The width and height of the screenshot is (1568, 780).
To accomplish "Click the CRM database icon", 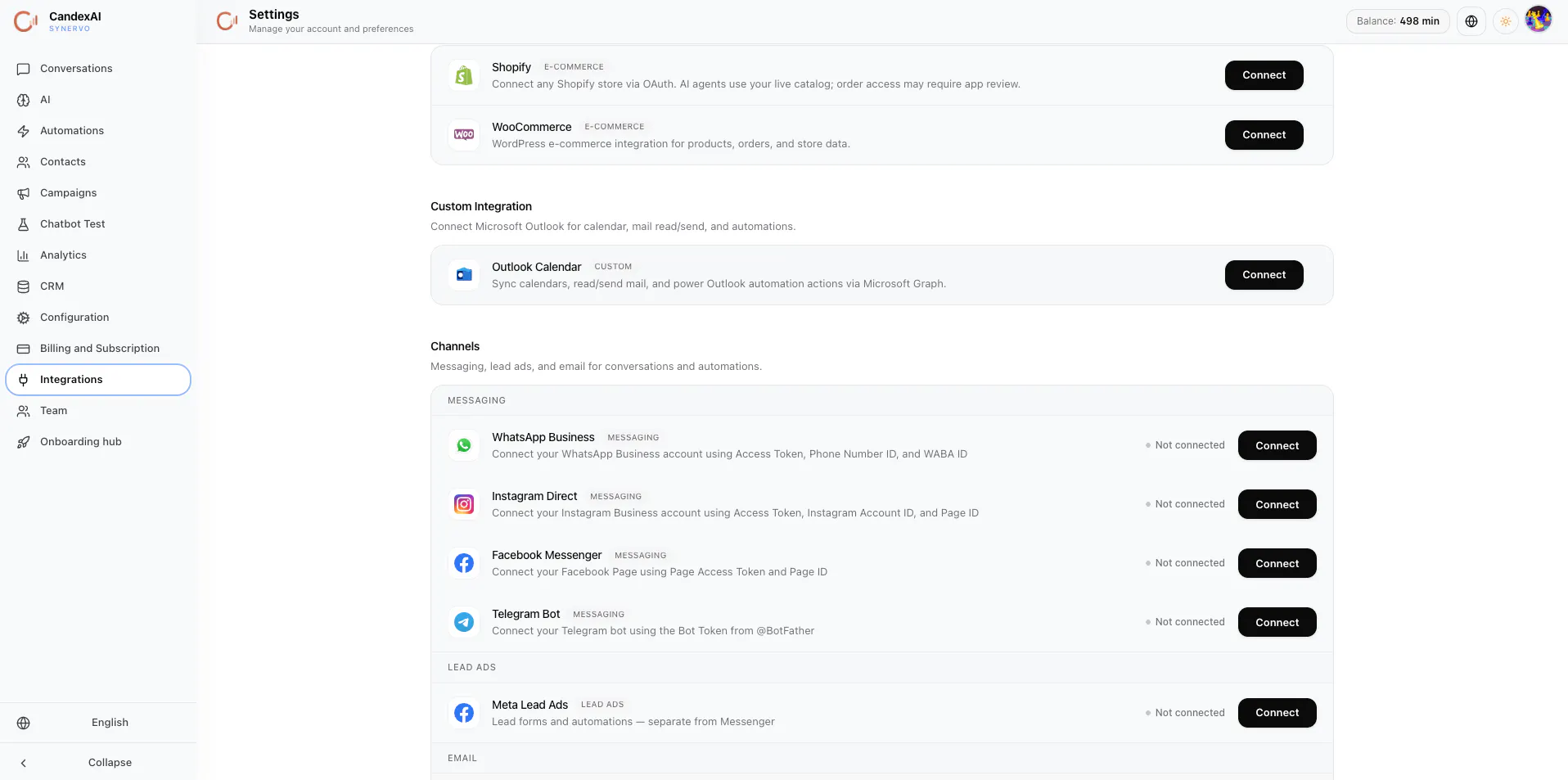I will 24,286.
